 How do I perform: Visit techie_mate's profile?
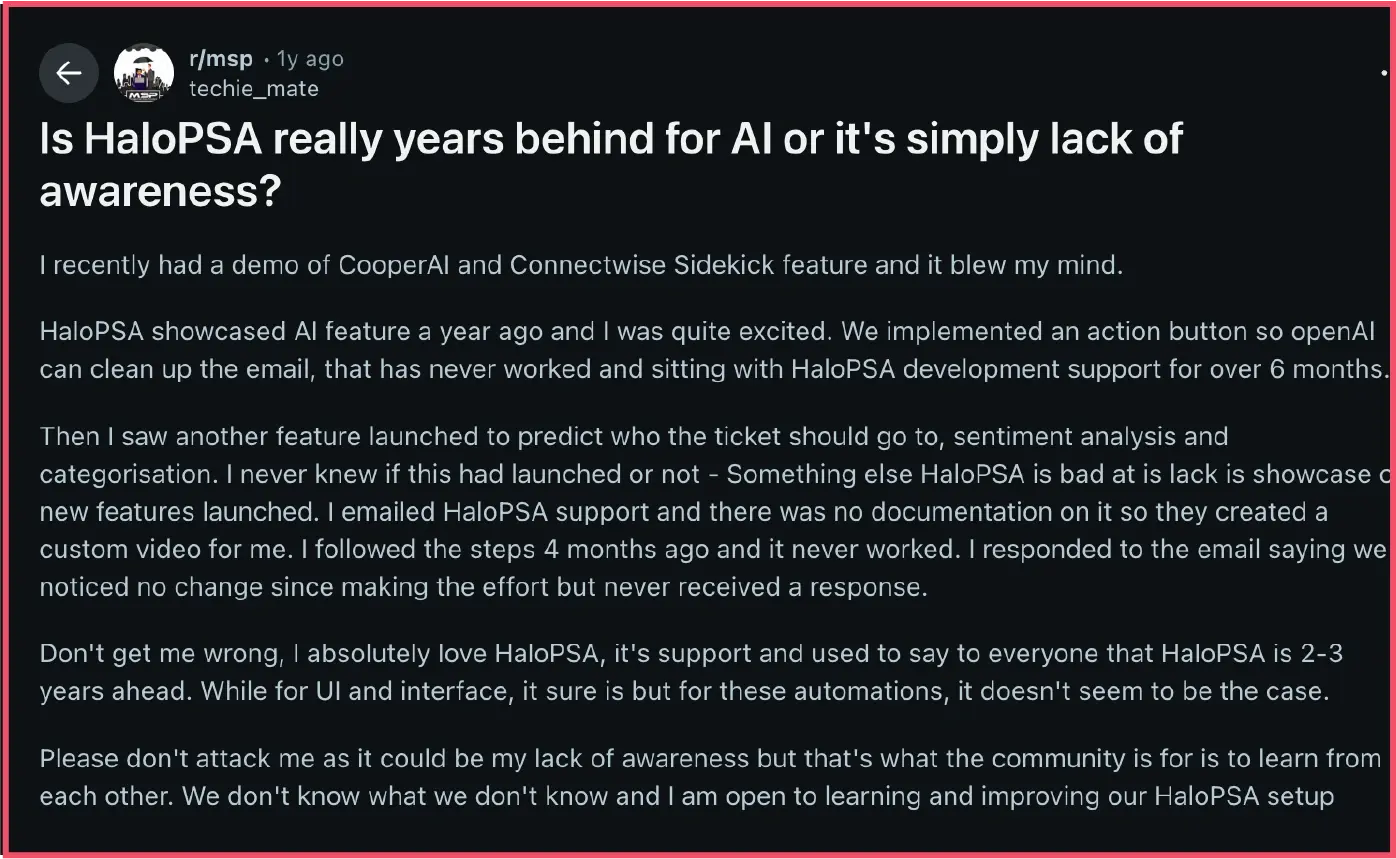(254, 88)
